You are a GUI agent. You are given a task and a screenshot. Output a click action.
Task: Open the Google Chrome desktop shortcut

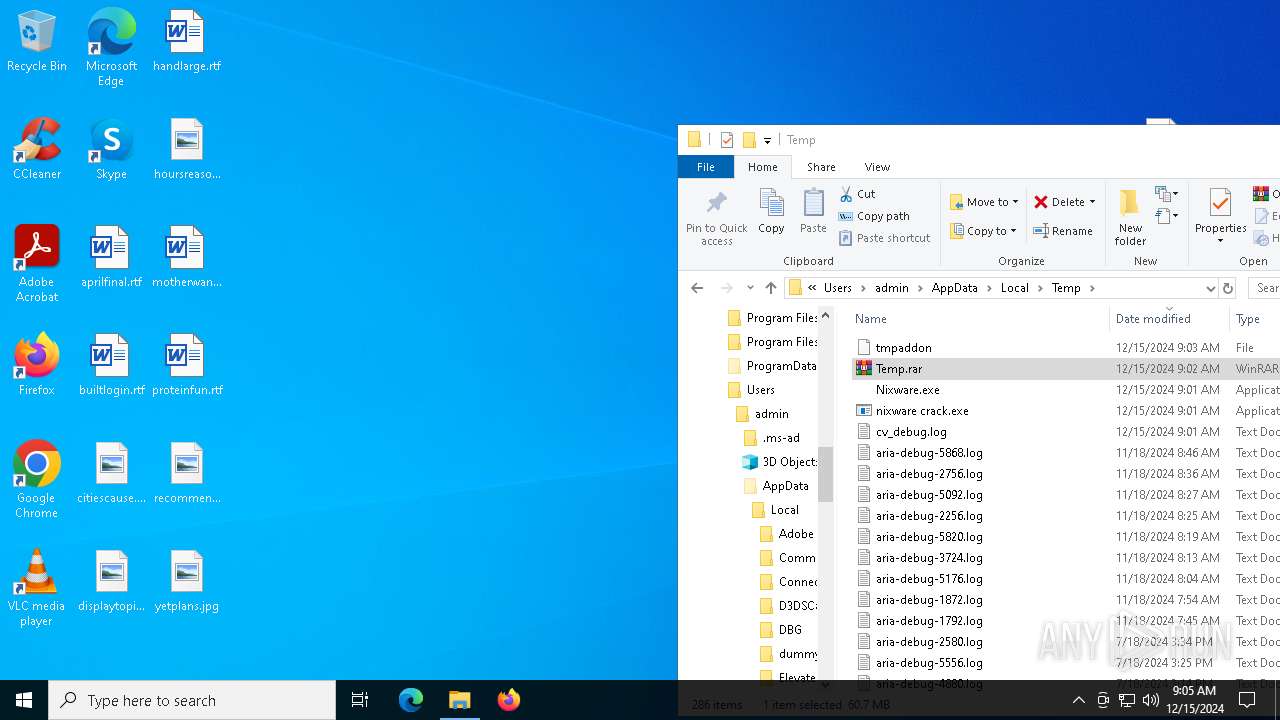coord(37,480)
